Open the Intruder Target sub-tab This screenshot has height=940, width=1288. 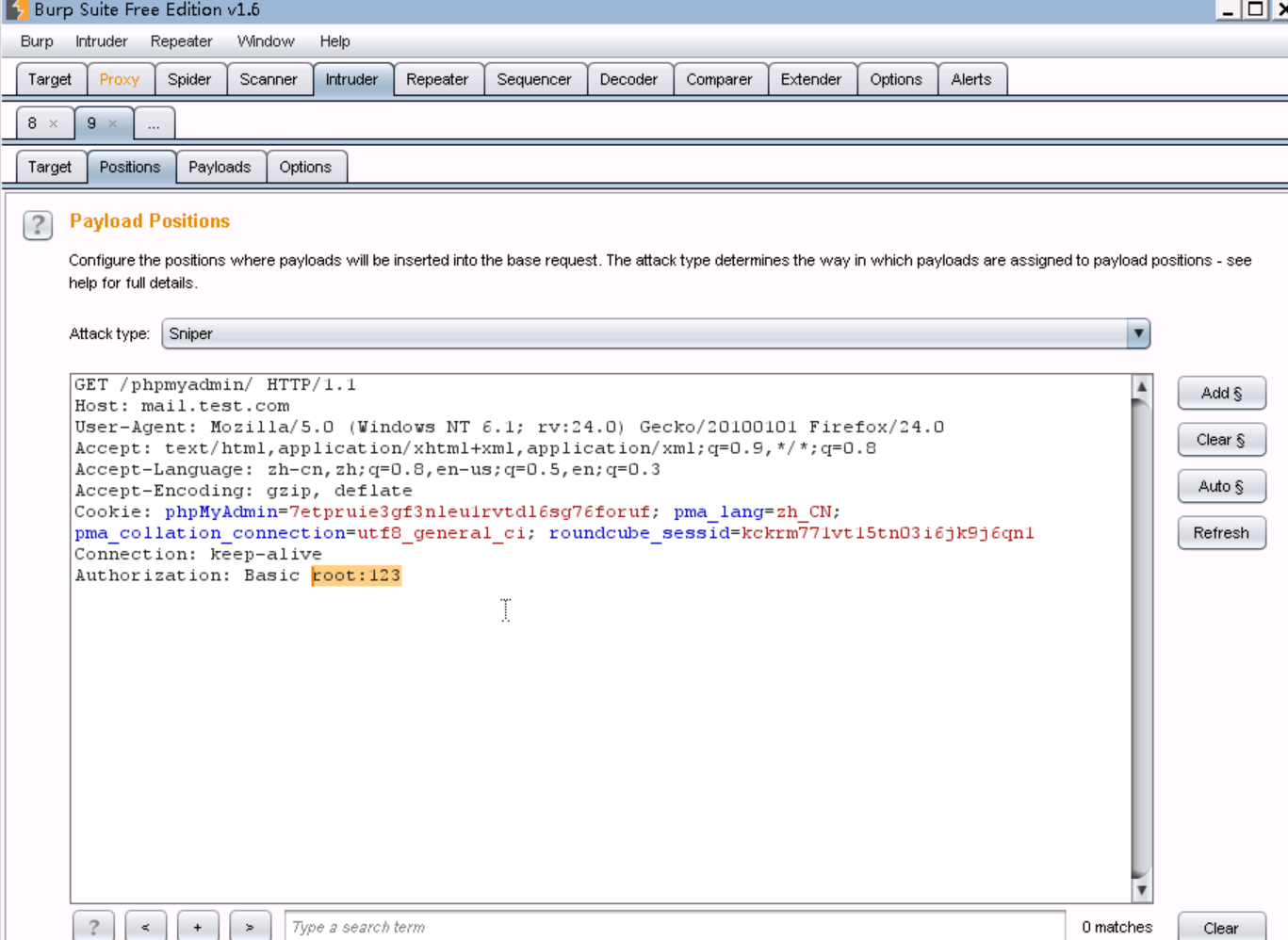click(x=50, y=167)
